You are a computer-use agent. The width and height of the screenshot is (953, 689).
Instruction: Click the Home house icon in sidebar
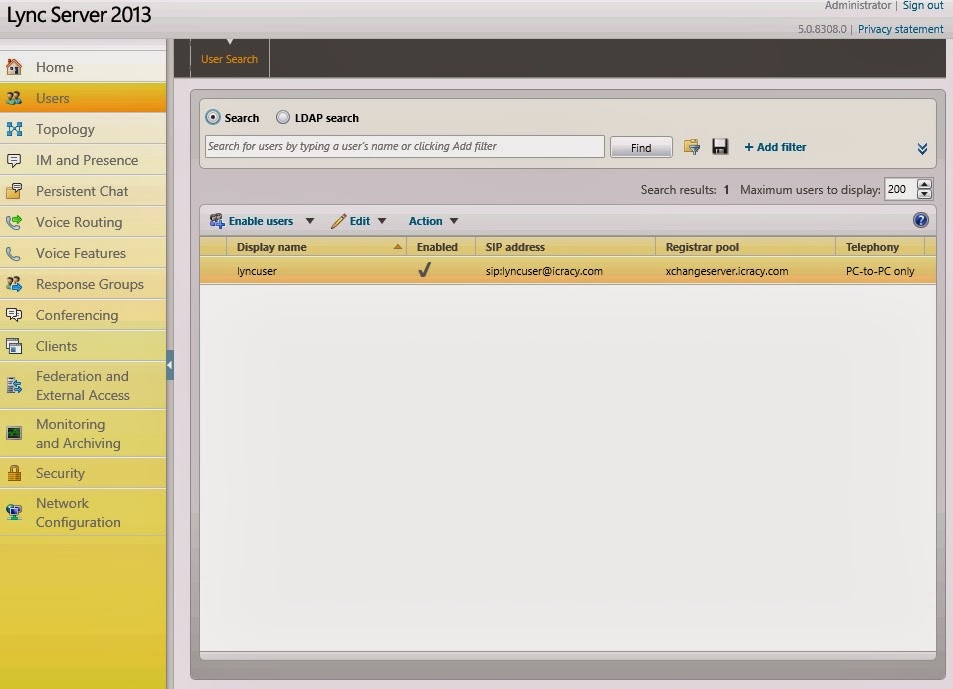14,67
